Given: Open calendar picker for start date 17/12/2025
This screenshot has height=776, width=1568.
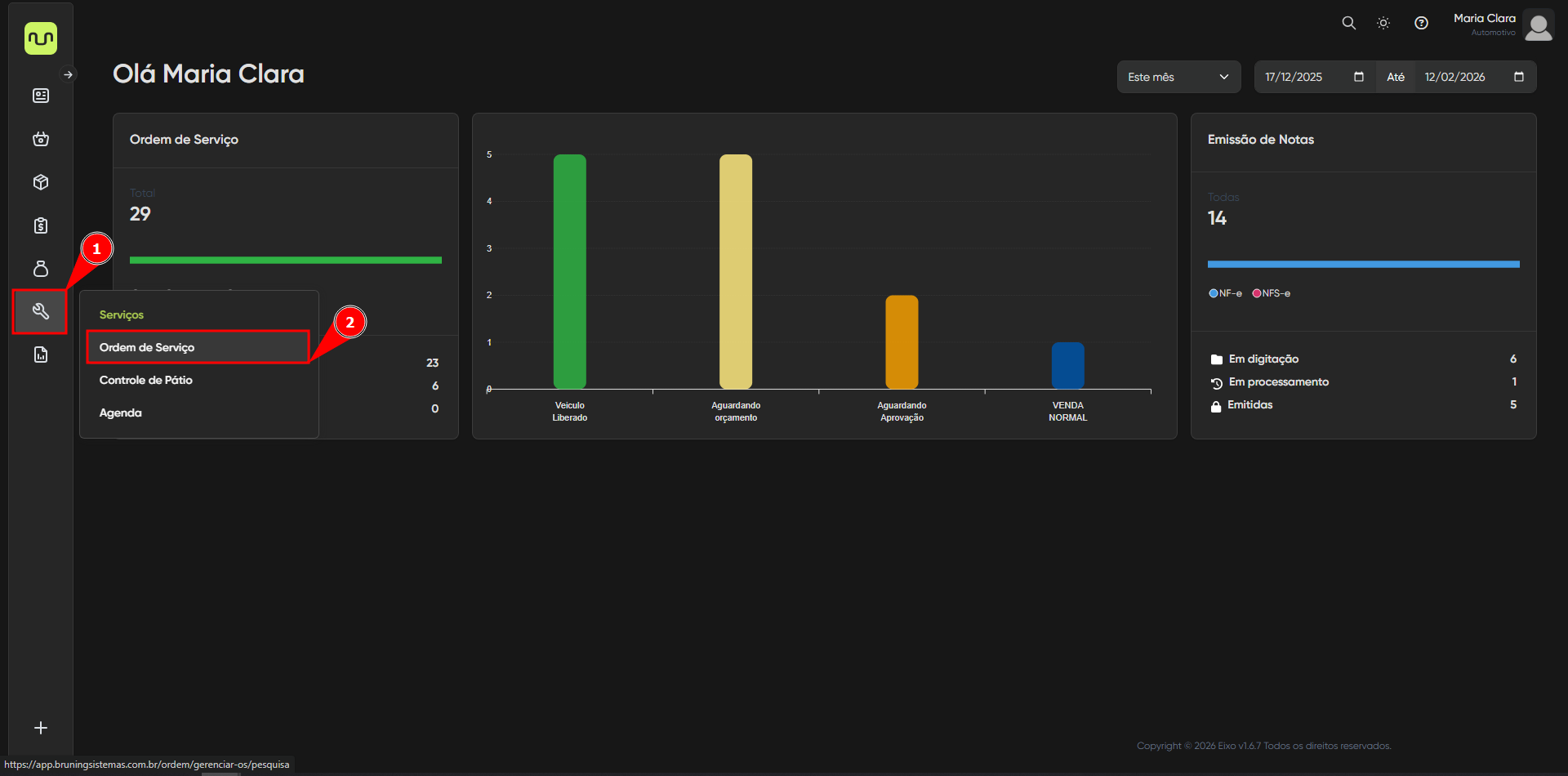Looking at the screenshot, I should (1359, 77).
